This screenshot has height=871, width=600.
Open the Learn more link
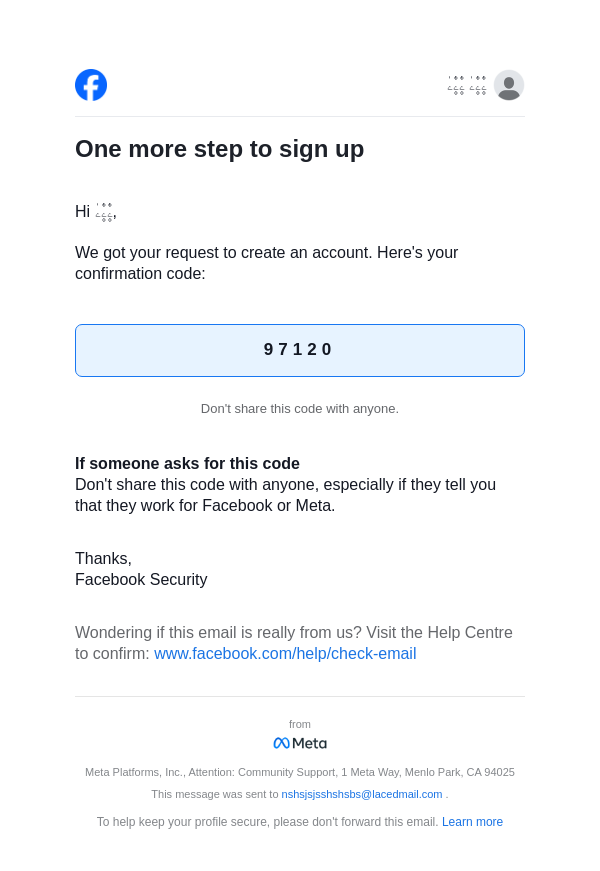point(472,822)
